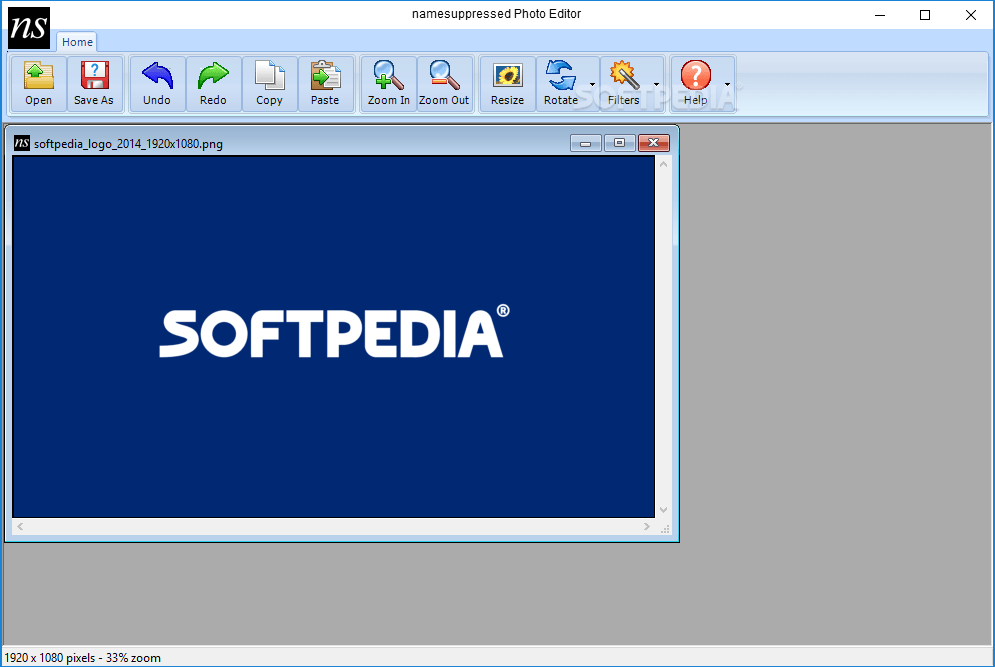Click the Filters magic wand icon
The width and height of the screenshot is (995, 667).
coord(624,76)
